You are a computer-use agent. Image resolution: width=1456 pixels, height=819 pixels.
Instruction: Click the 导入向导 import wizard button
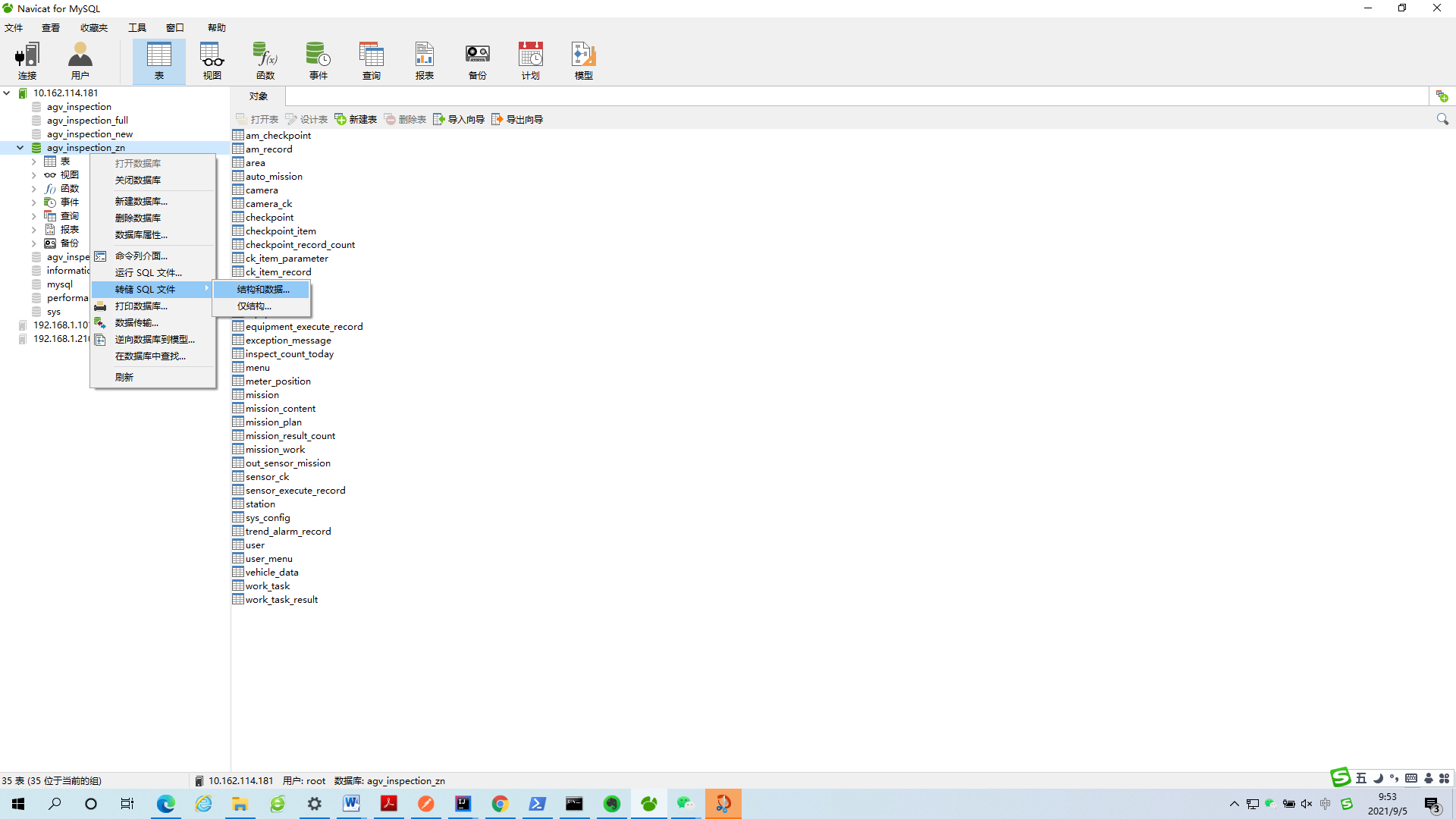[459, 119]
